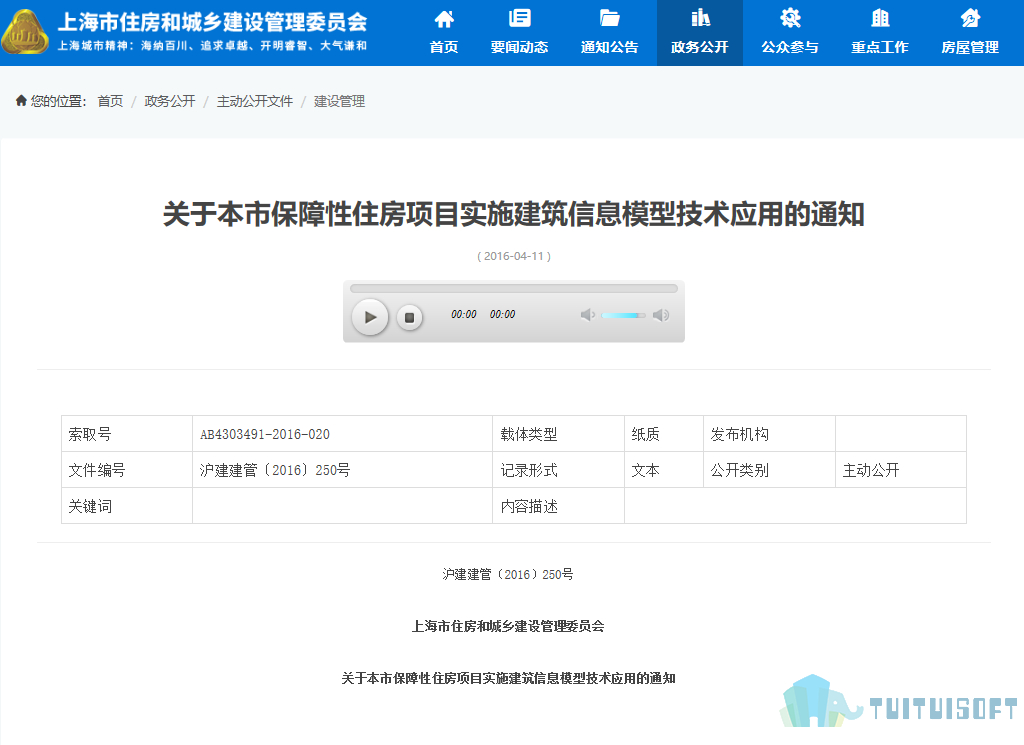Click the 公众参与 gear icon
This screenshot has width=1024, height=745.
(x=790, y=18)
